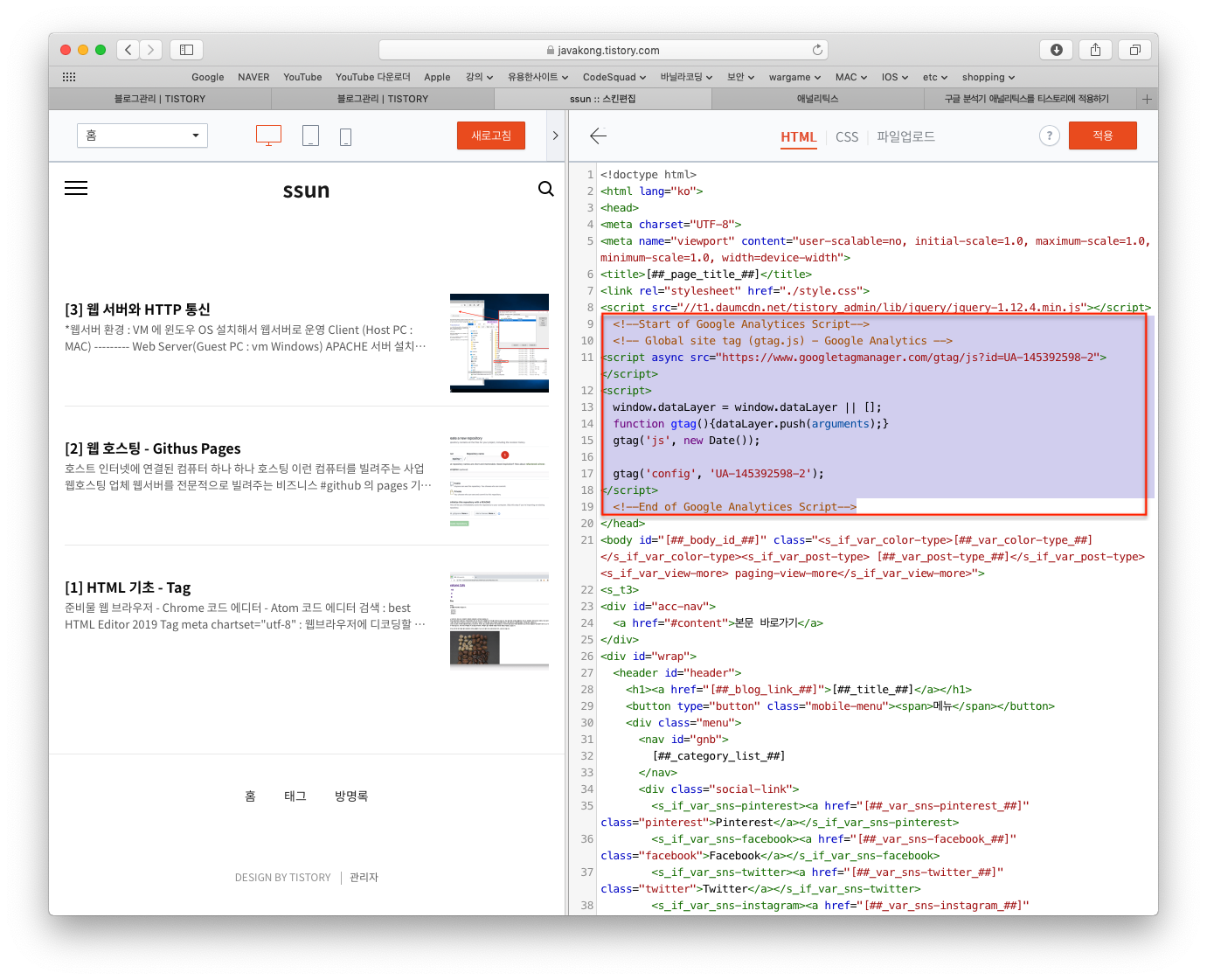
Task: Open the YouTube 다운로더 bookmark
Action: 373,77
